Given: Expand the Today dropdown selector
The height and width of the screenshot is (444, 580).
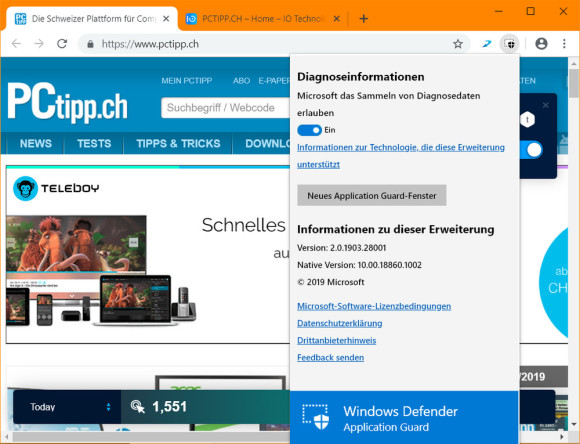Looking at the screenshot, I should 67,407.
